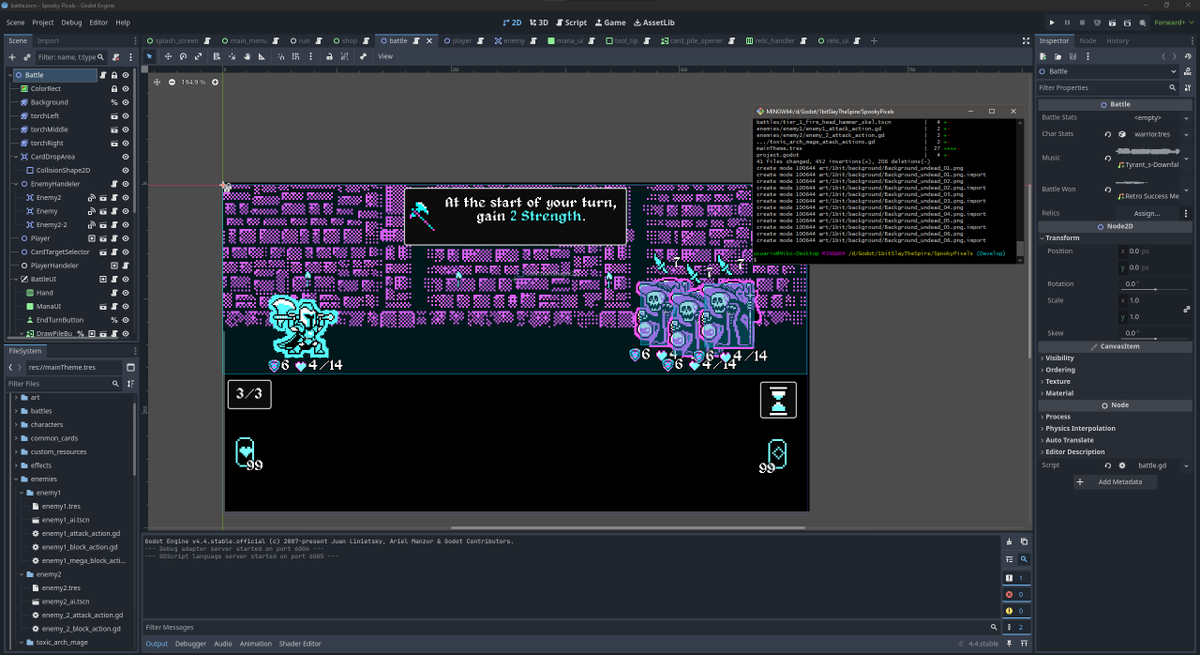Open Battle node's attached script icon
This screenshot has height=655, width=1200.
point(102,75)
